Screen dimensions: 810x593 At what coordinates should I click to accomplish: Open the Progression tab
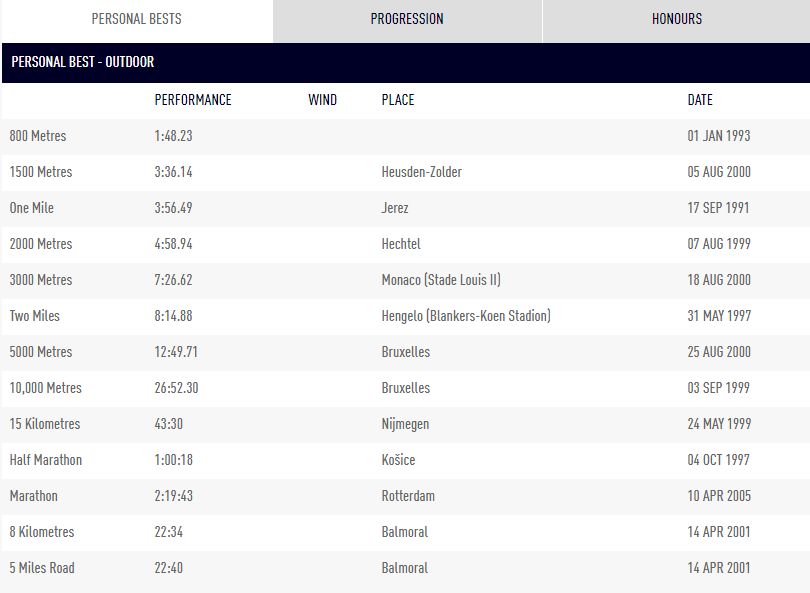coord(406,19)
